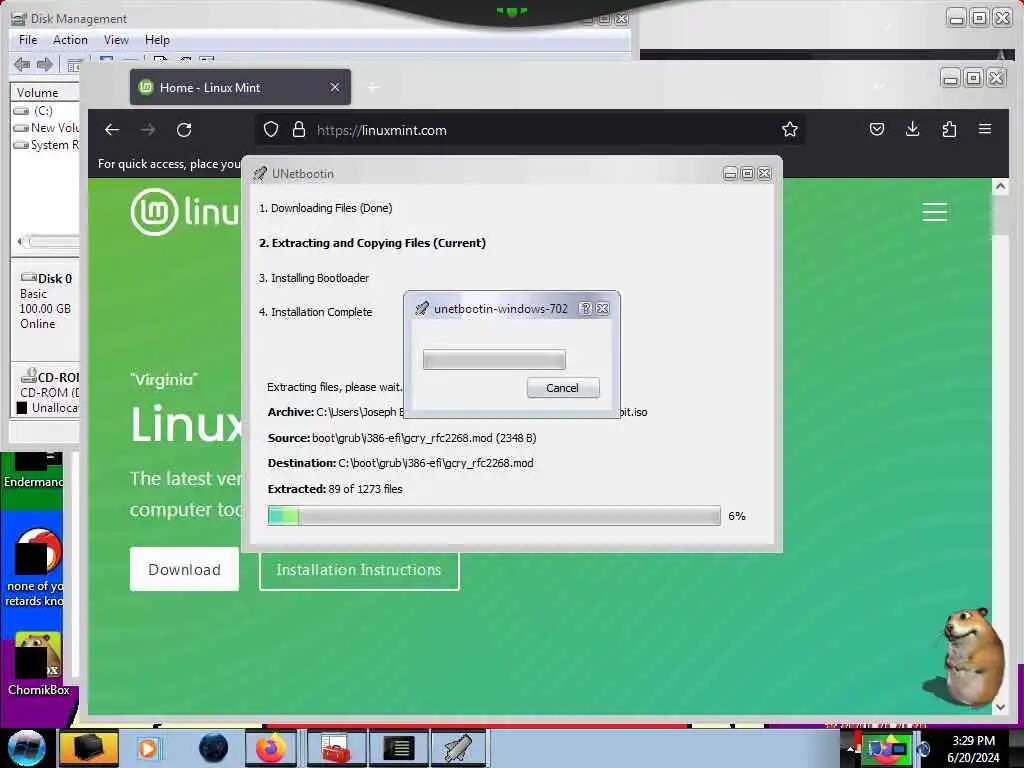
Task: Click Disk Management toolbar back arrow
Action: tap(22, 64)
